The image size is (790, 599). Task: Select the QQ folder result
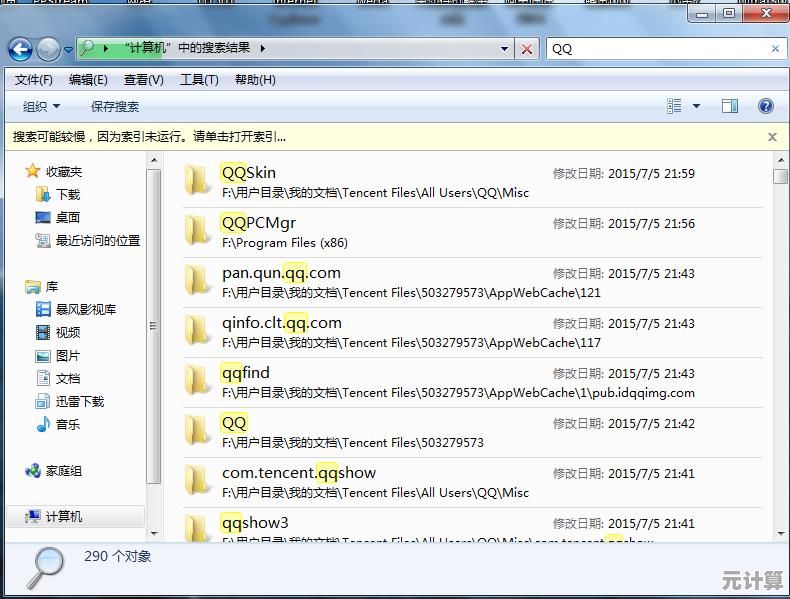click(x=473, y=432)
